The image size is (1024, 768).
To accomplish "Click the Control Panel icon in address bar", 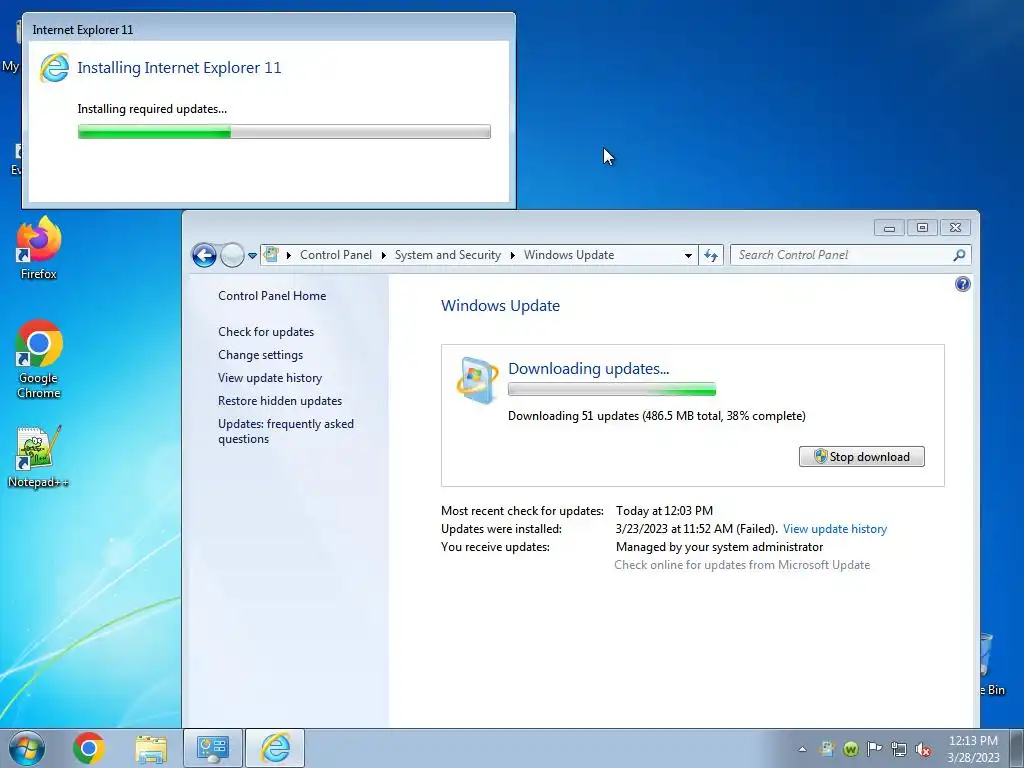I will [272, 255].
